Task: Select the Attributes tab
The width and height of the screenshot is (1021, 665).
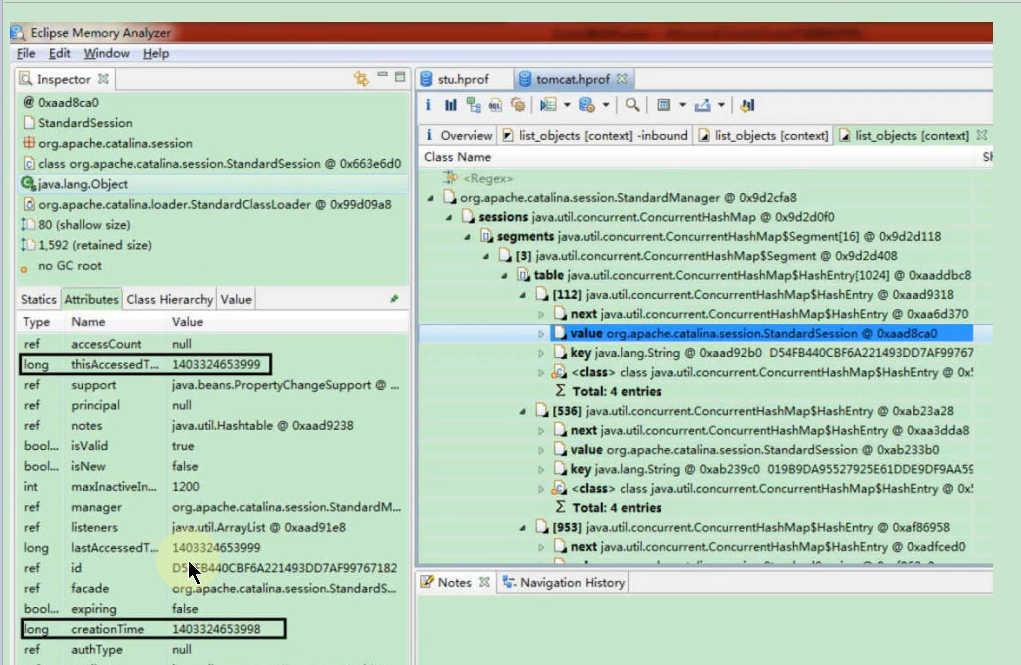Action: click(91, 299)
